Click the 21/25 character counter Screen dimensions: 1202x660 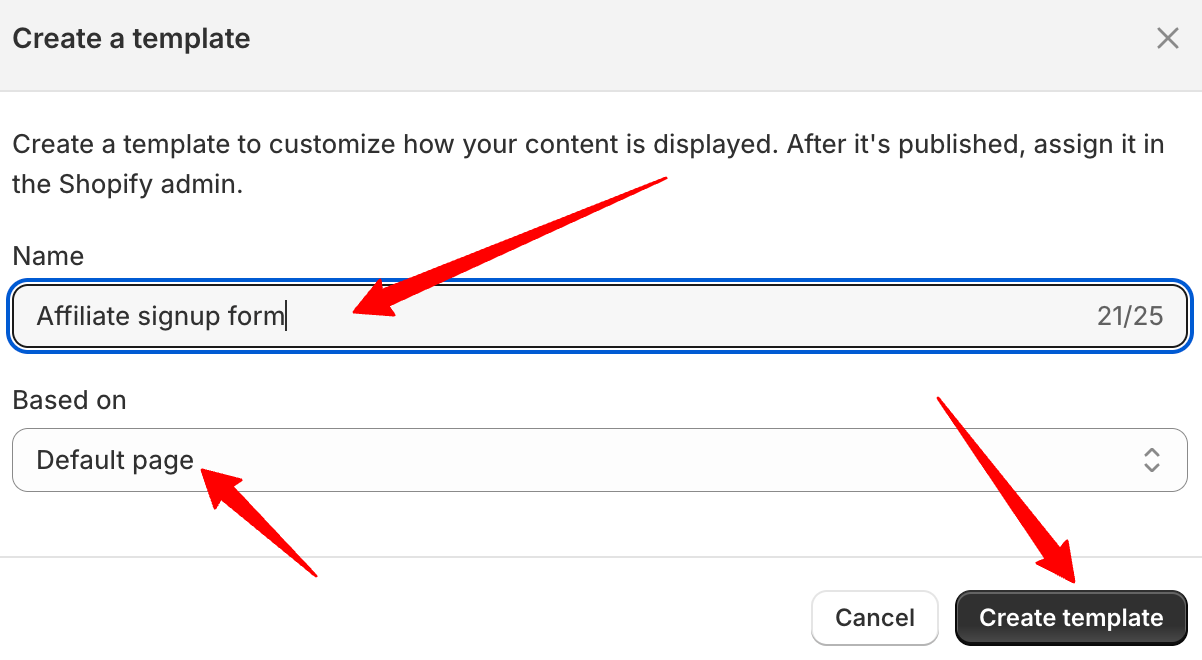pos(1130,317)
